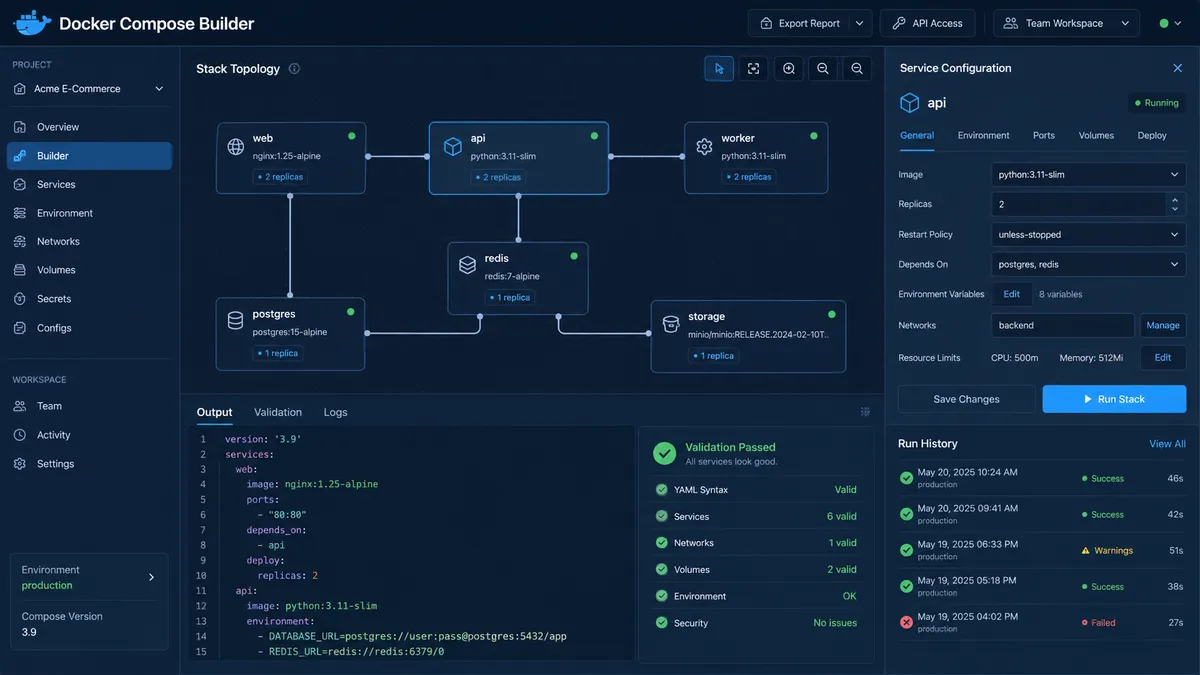Open the May 19, 2025 06:33 PM run
This screenshot has width=1200, height=675.
pos(1041,550)
